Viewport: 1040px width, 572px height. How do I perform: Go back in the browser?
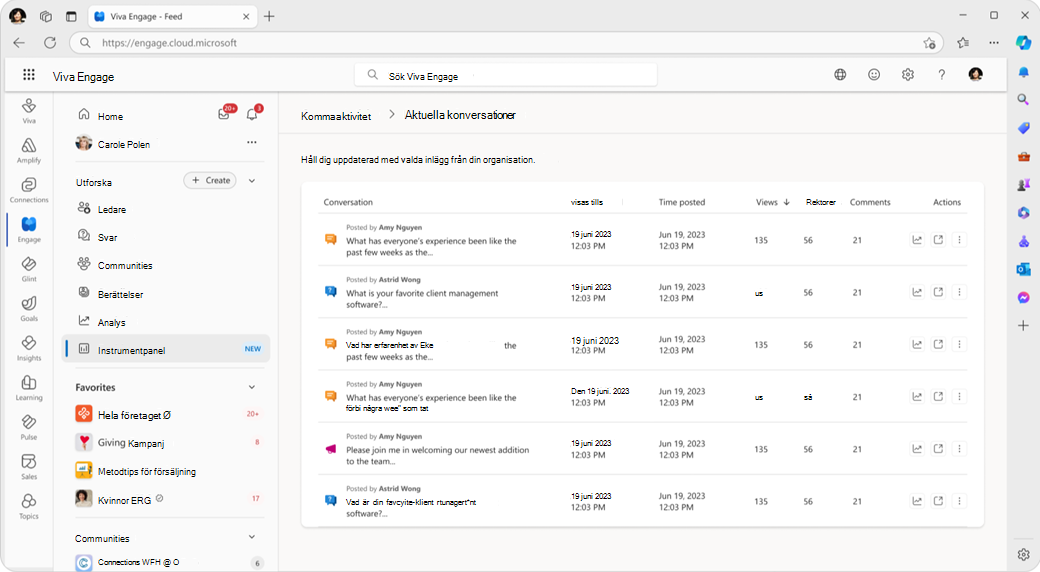[x=19, y=42]
